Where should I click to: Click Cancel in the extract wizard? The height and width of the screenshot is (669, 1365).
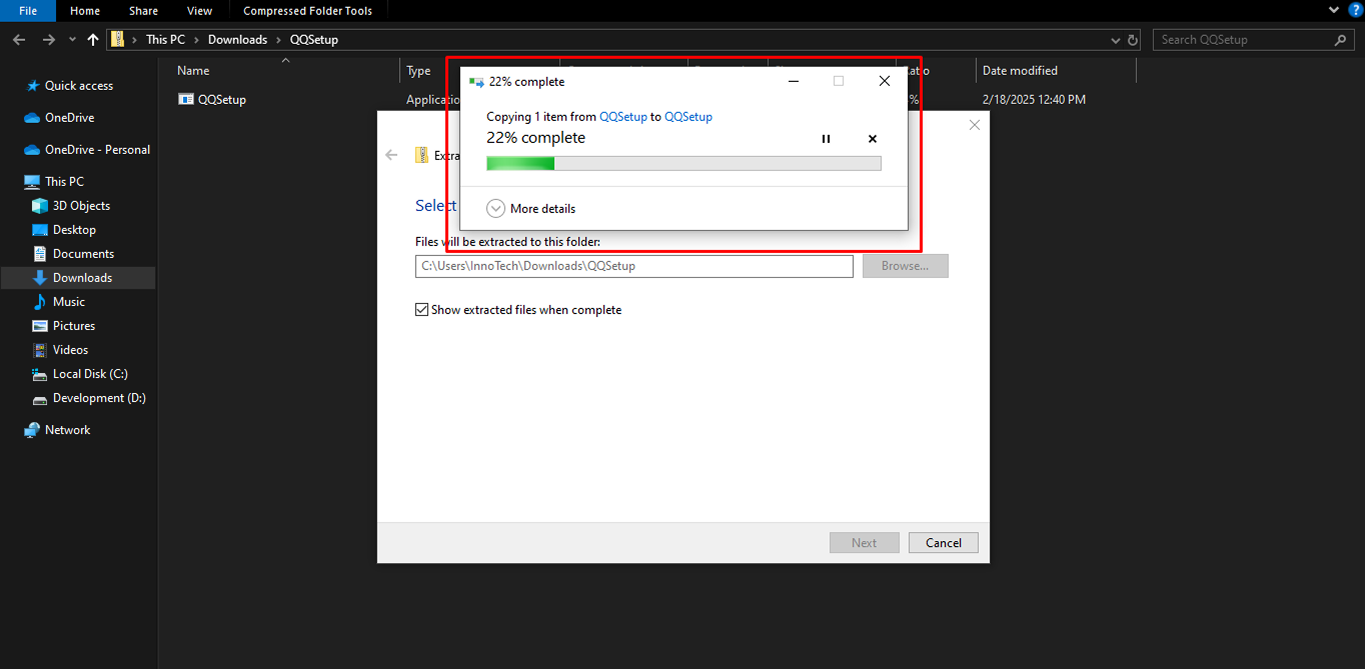(943, 543)
